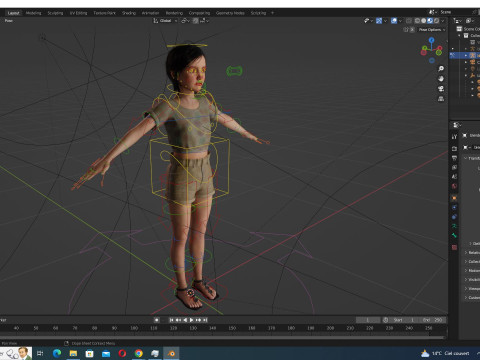The width and height of the screenshot is (480, 360).
Task: Switch perspective/orthographic view icon
Action: (441, 99)
